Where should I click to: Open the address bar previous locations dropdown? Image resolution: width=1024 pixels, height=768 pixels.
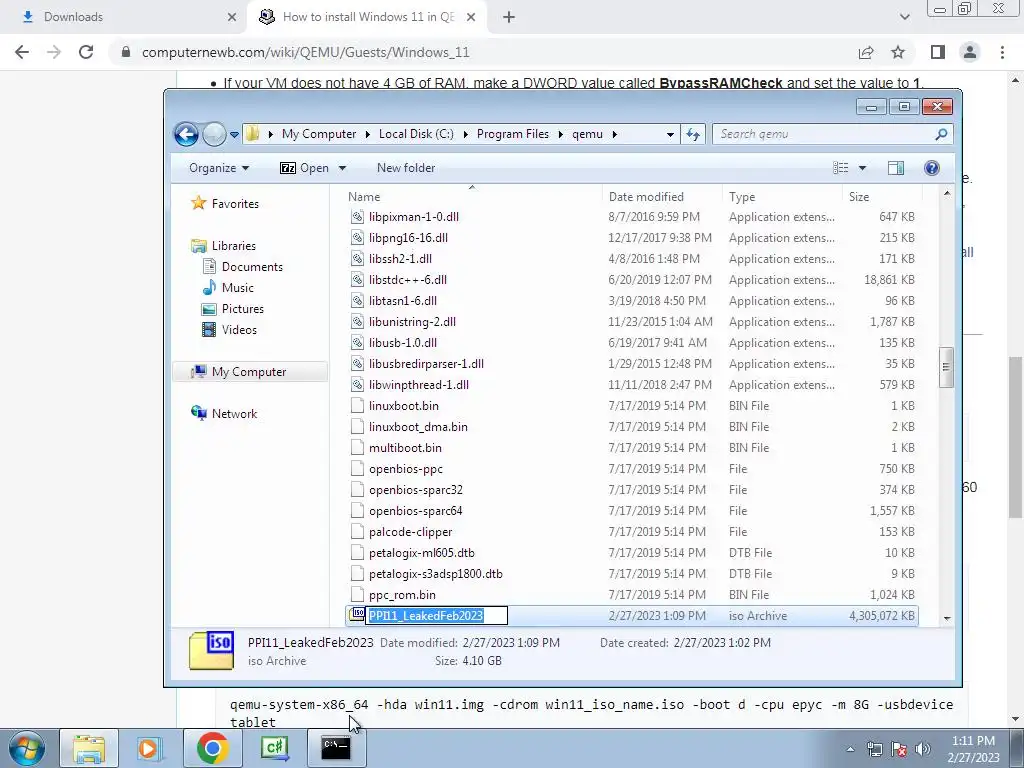click(670, 134)
